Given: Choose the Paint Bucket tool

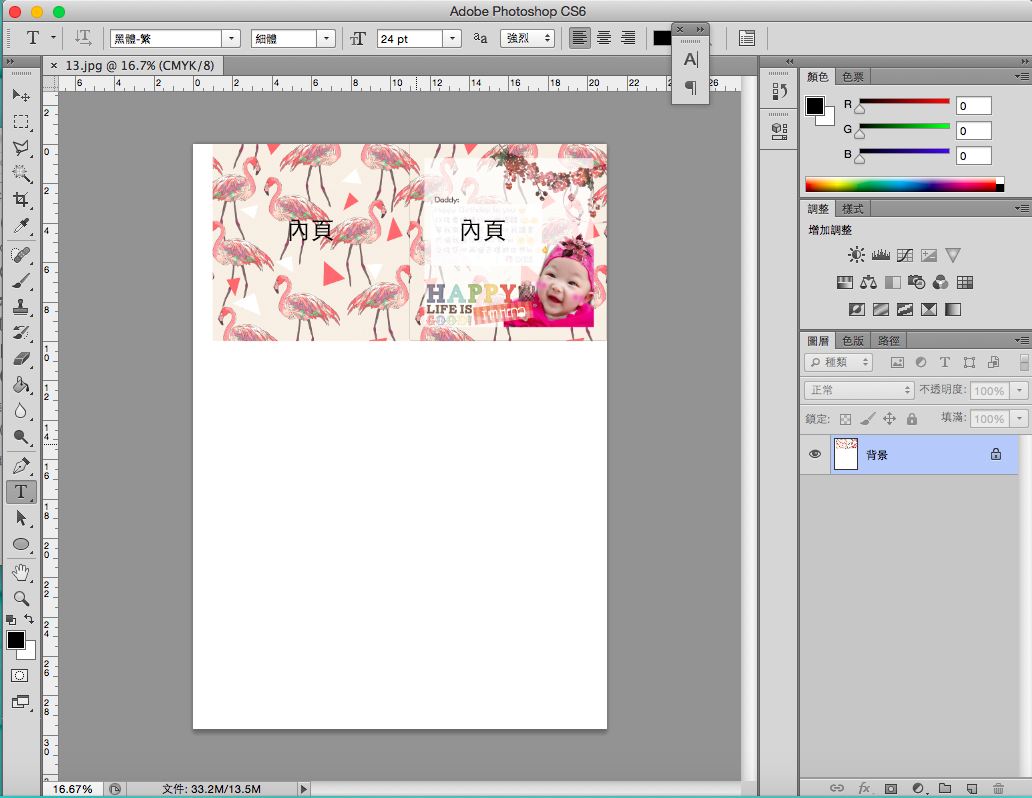Looking at the screenshot, I should (20, 385).
